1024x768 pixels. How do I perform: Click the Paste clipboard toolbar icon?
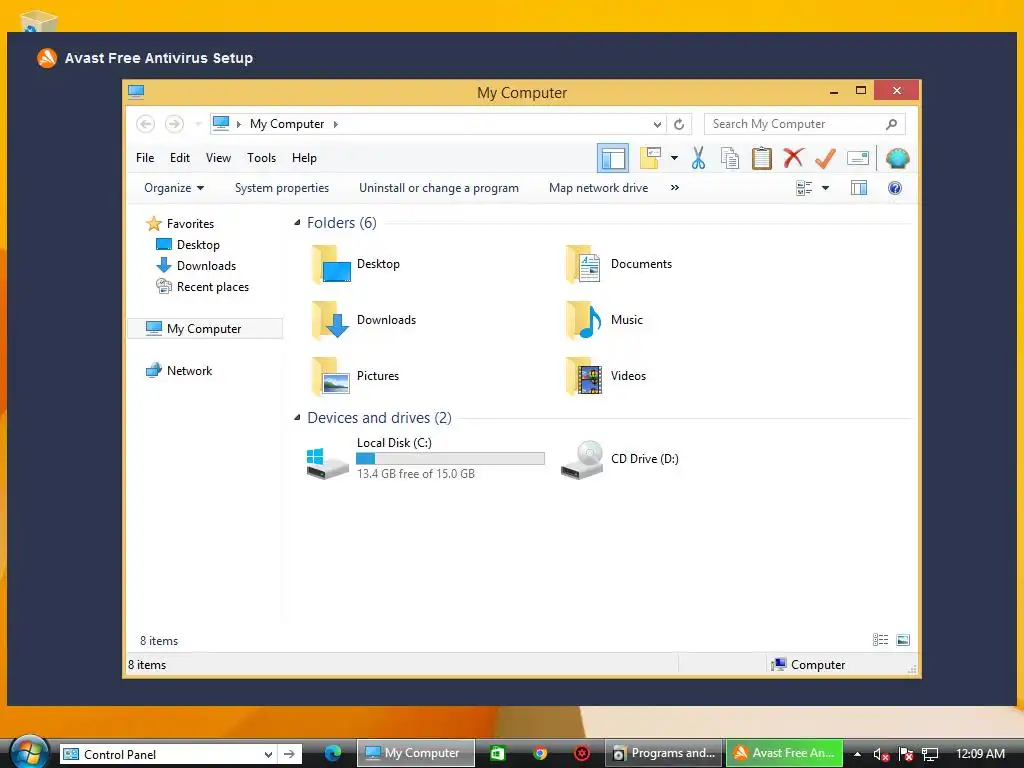761,158
